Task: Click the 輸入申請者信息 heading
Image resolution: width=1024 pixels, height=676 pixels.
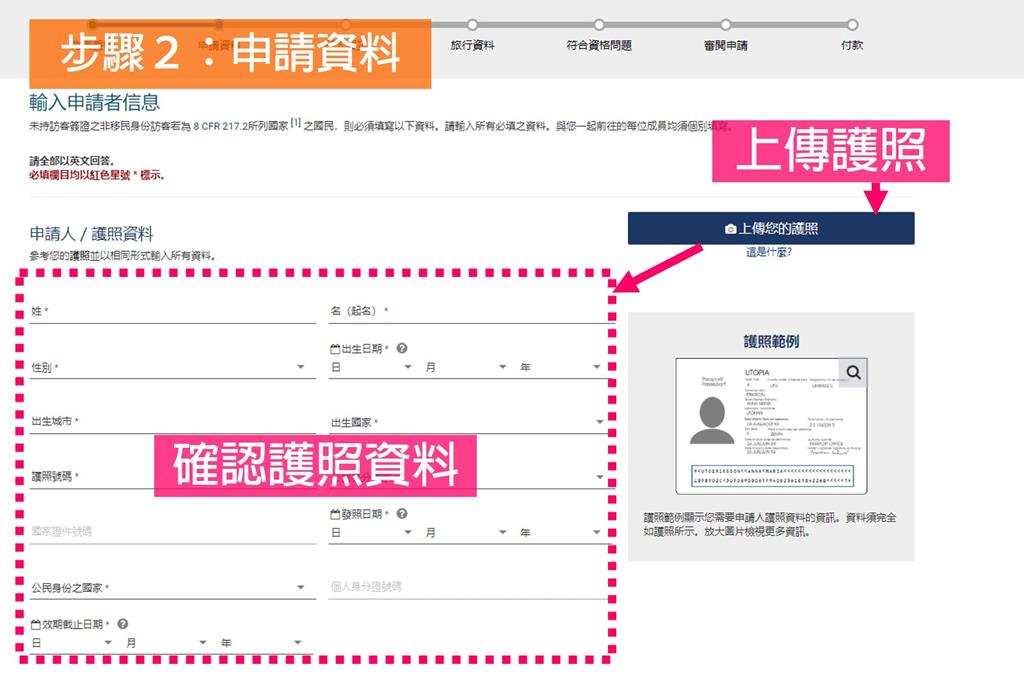Action: point(95,103)
